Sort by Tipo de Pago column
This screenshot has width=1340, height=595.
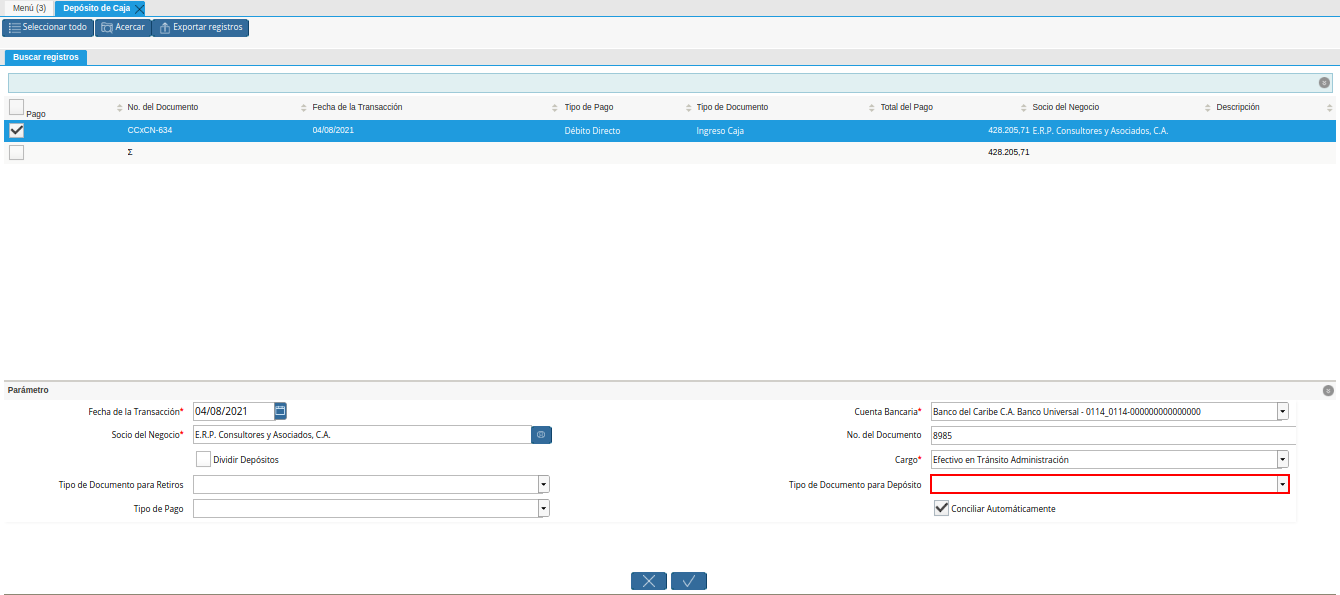coord(589,107)
